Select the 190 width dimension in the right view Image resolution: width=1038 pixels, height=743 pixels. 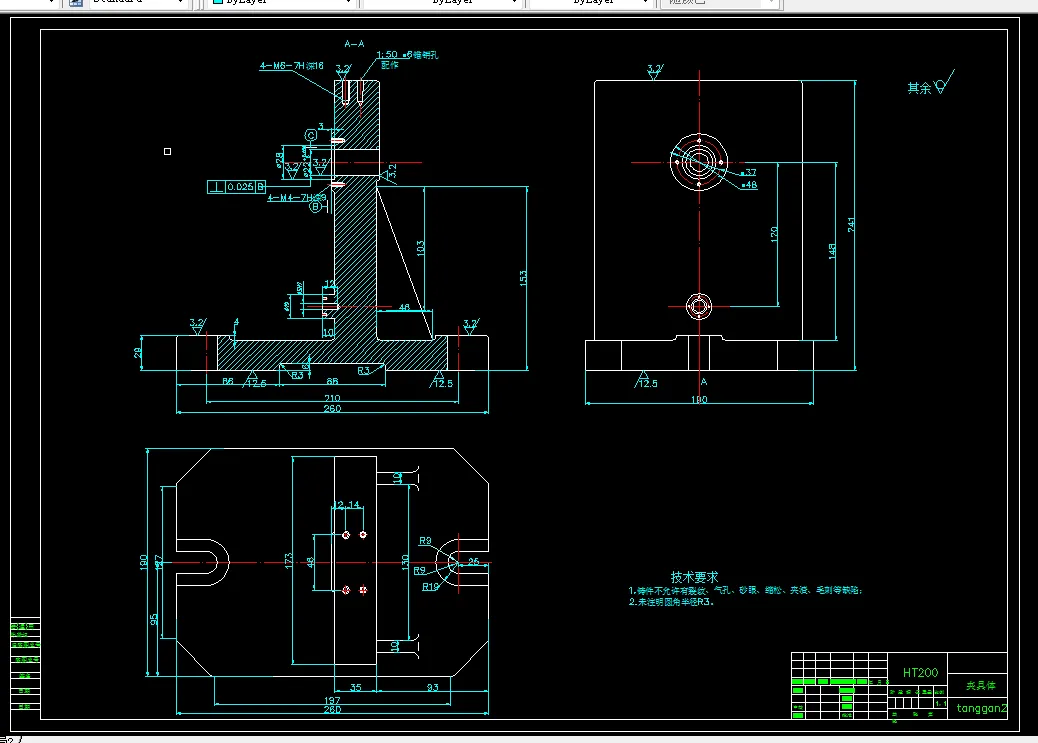click(x=699, y=399)
